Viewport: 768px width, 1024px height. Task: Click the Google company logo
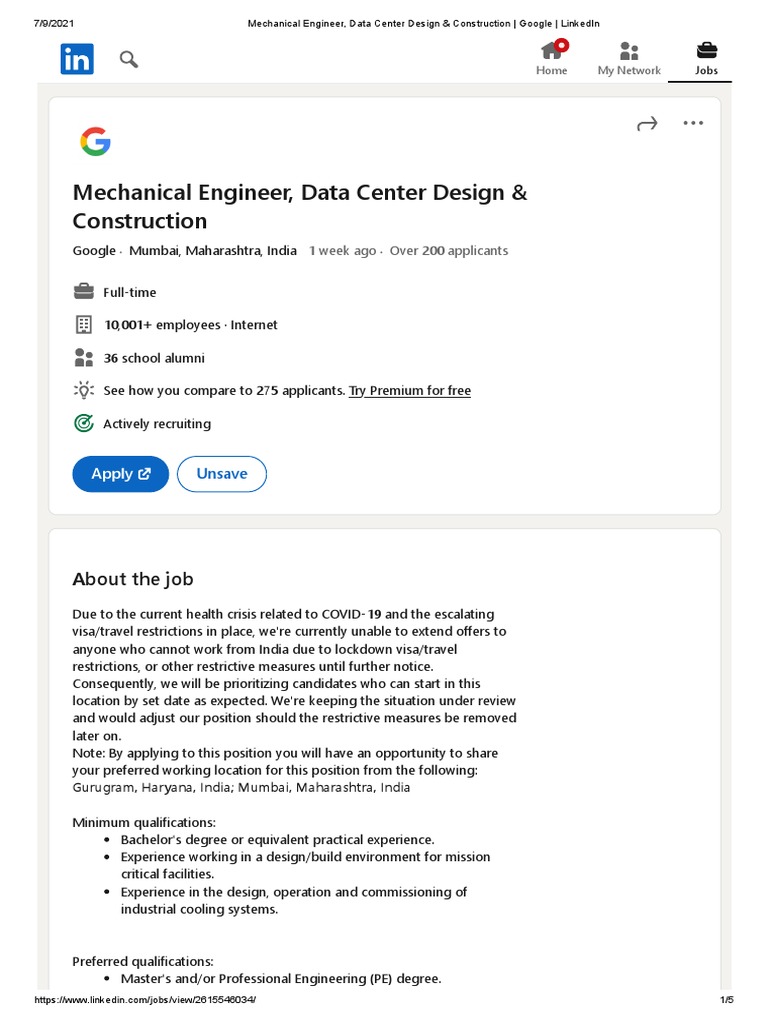click(95, 143)
